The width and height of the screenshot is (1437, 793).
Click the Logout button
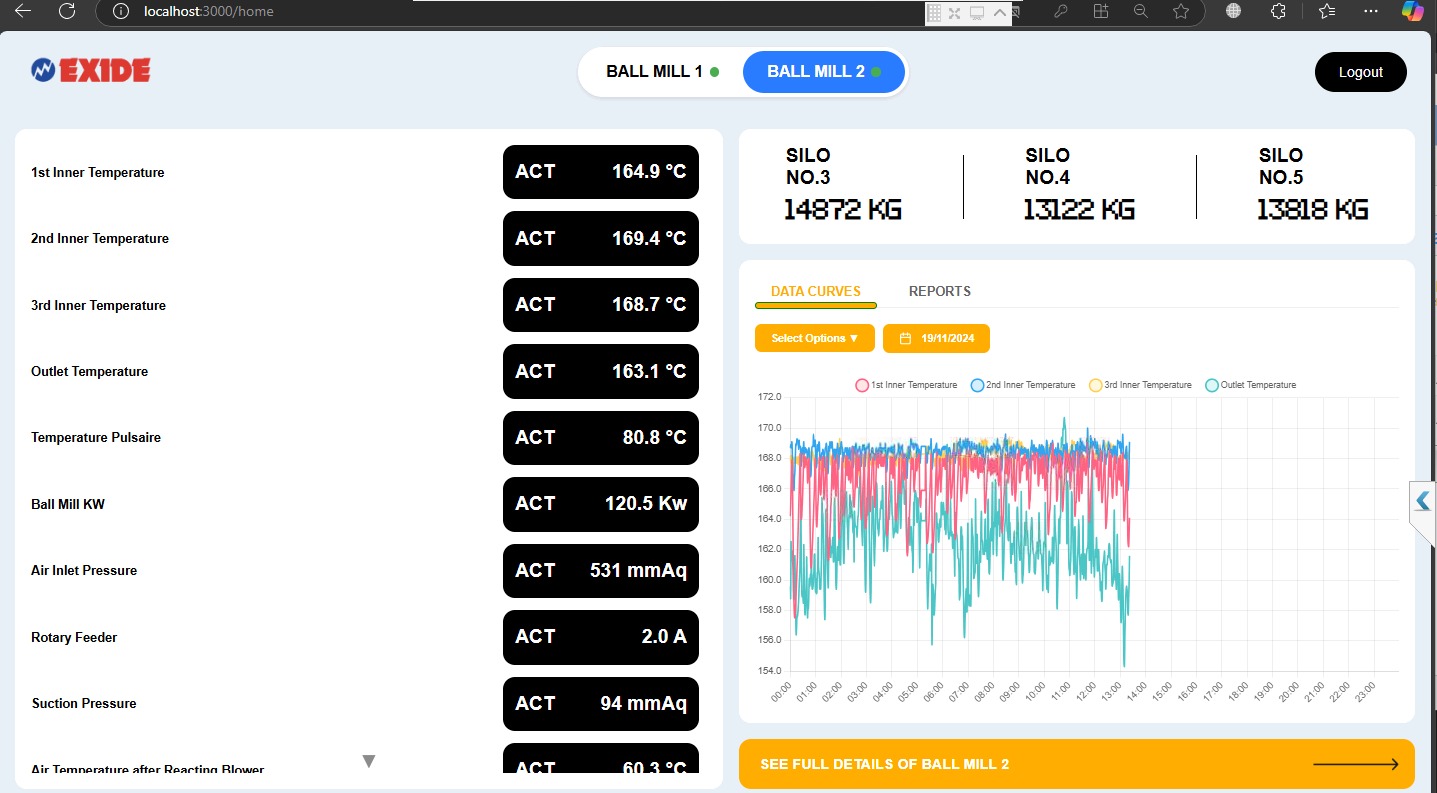tap(1360, 72)
